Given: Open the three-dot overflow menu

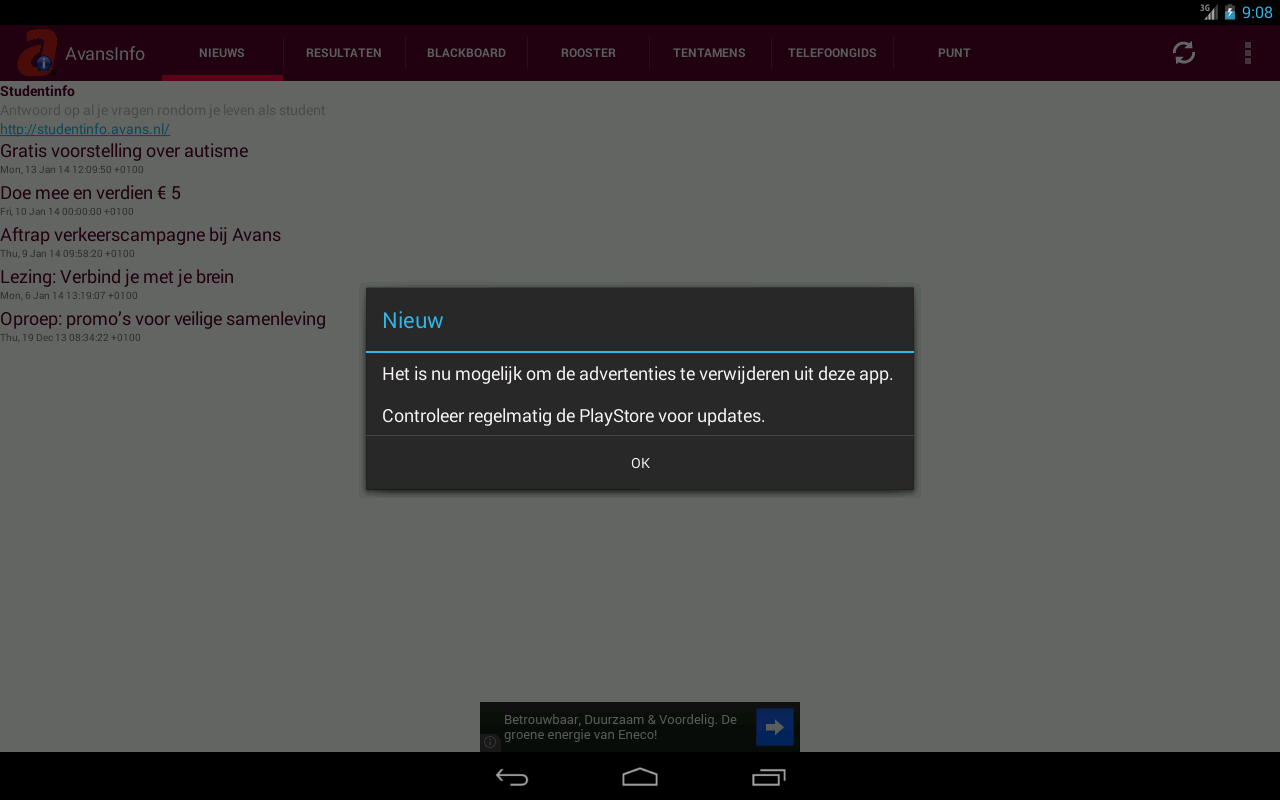Looking at the screenshot, I should pos(1247,53).
